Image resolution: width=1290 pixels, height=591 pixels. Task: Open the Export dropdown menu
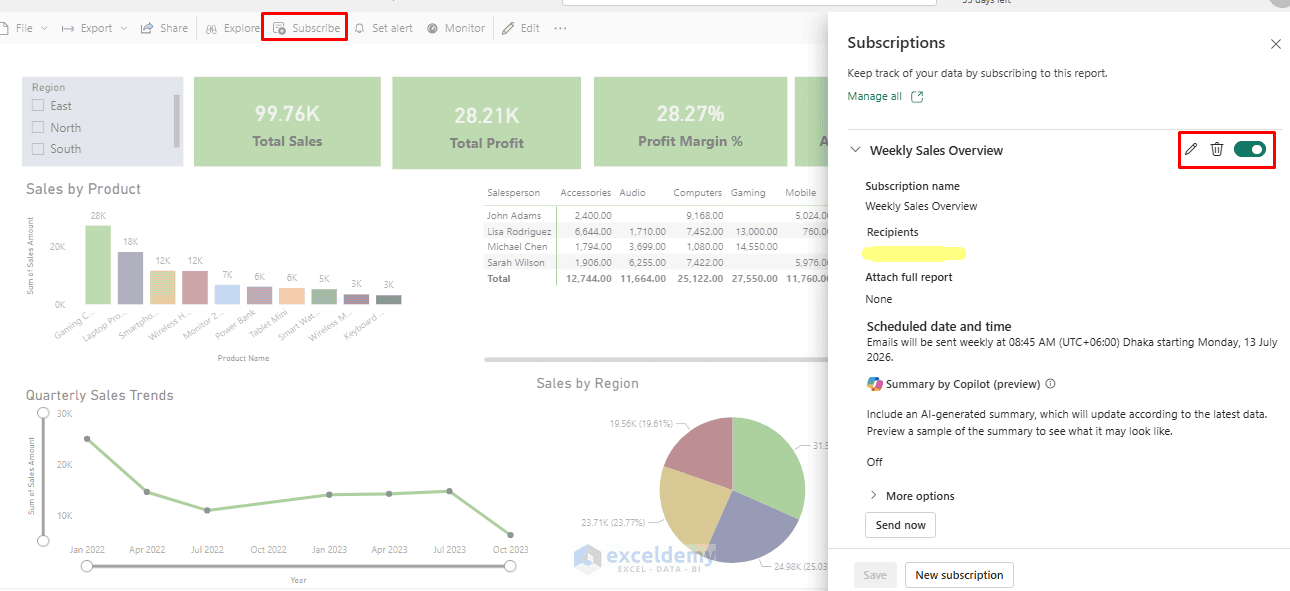tap(94, 28)
